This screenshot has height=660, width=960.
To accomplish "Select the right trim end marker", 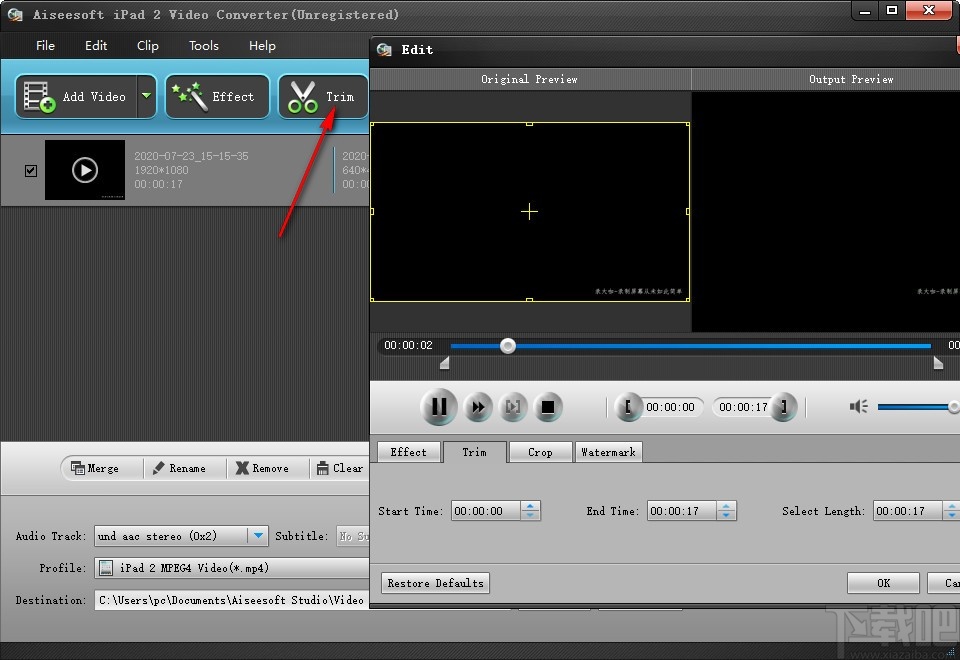I will pyautogui.click(x=938, y=364).
